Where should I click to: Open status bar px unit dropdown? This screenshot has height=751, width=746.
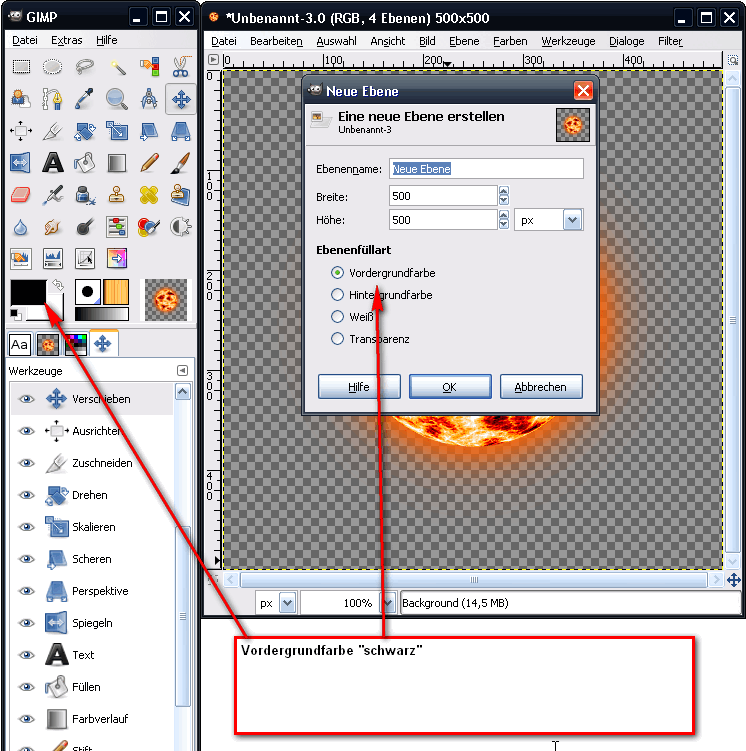tap(287, 603)
